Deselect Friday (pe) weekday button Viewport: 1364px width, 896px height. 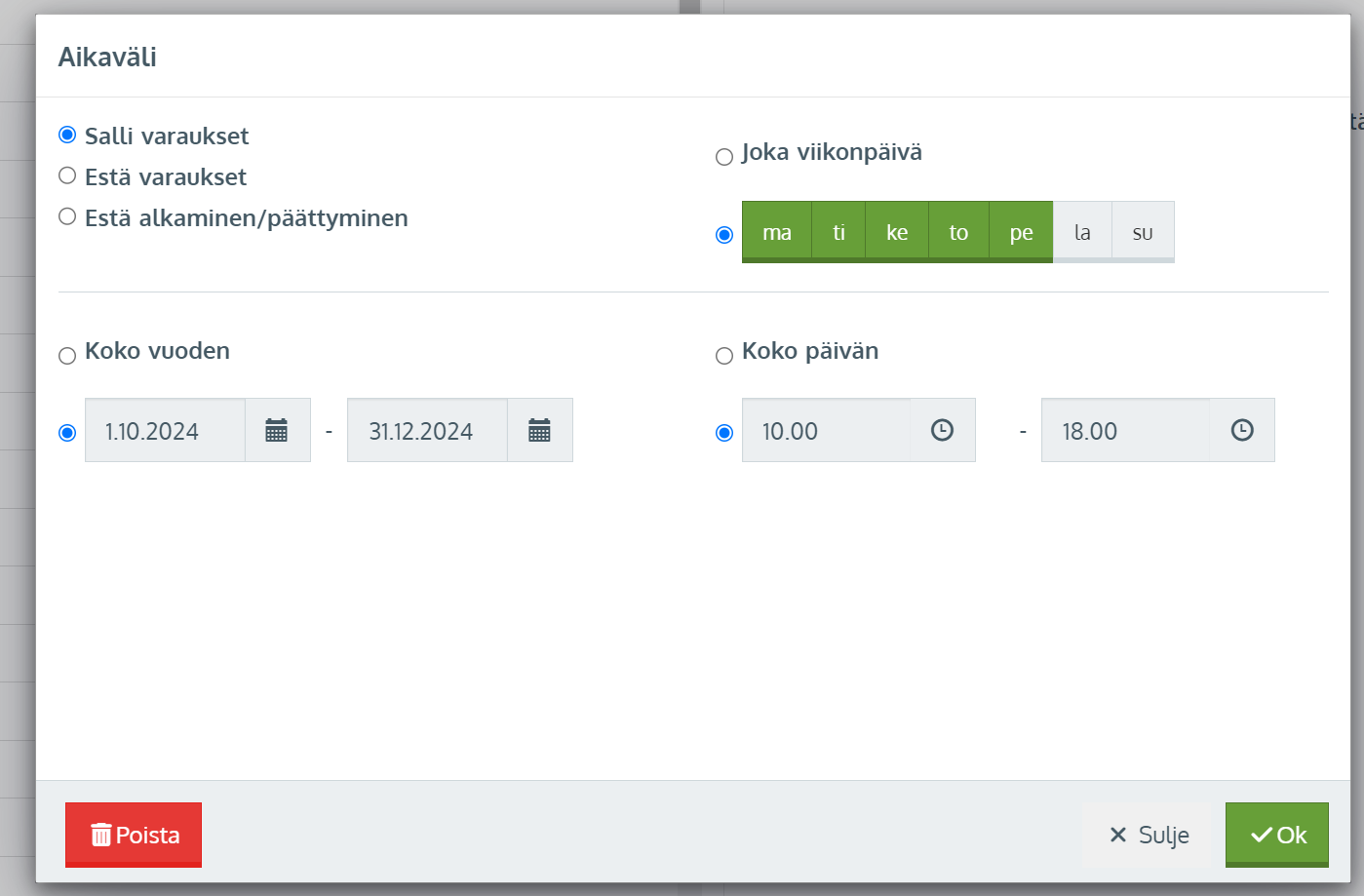(1021, 232)
